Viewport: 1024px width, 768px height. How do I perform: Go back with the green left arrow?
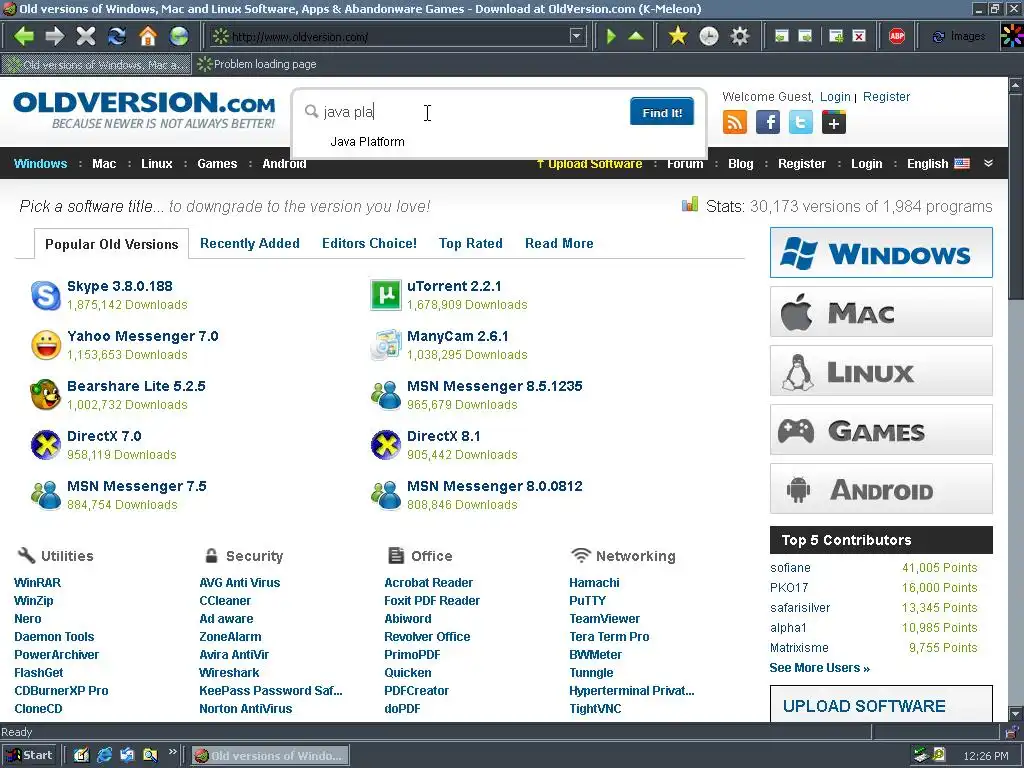(x=24, y=36)
